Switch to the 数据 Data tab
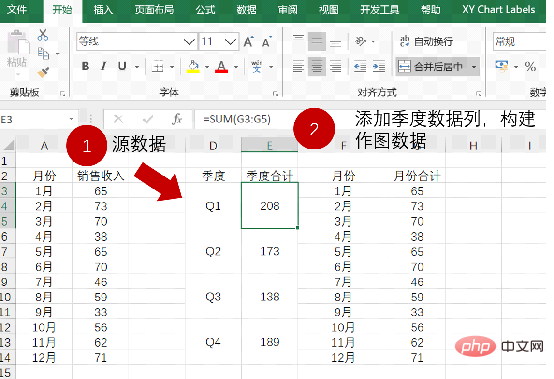 click(x=246, y=10)
